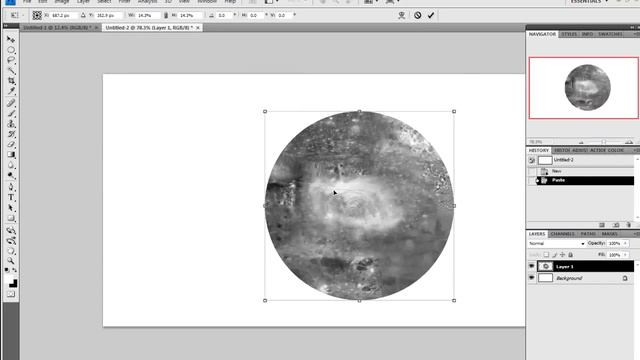This screenshot has height=360, width=640.
Task: Select the Eraser tool
Action: [x=11, y=144]
